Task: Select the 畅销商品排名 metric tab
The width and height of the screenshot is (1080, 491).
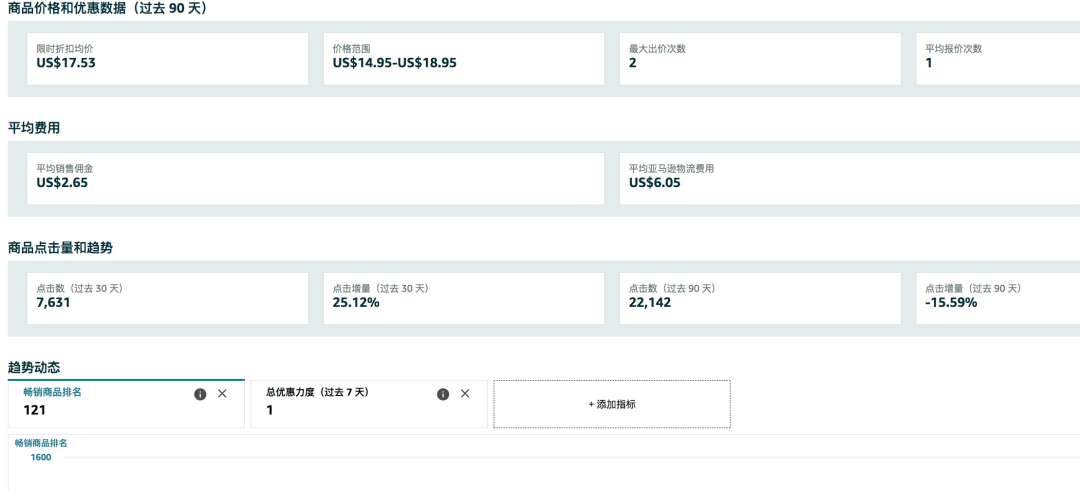Action: 126,404
